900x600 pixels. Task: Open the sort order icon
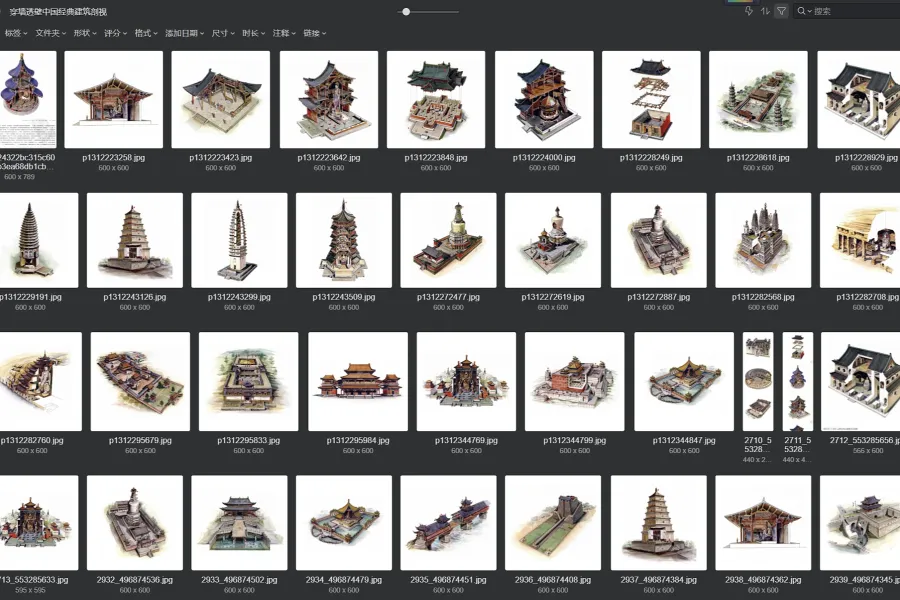pyautogui.click(x=766, y=11)
